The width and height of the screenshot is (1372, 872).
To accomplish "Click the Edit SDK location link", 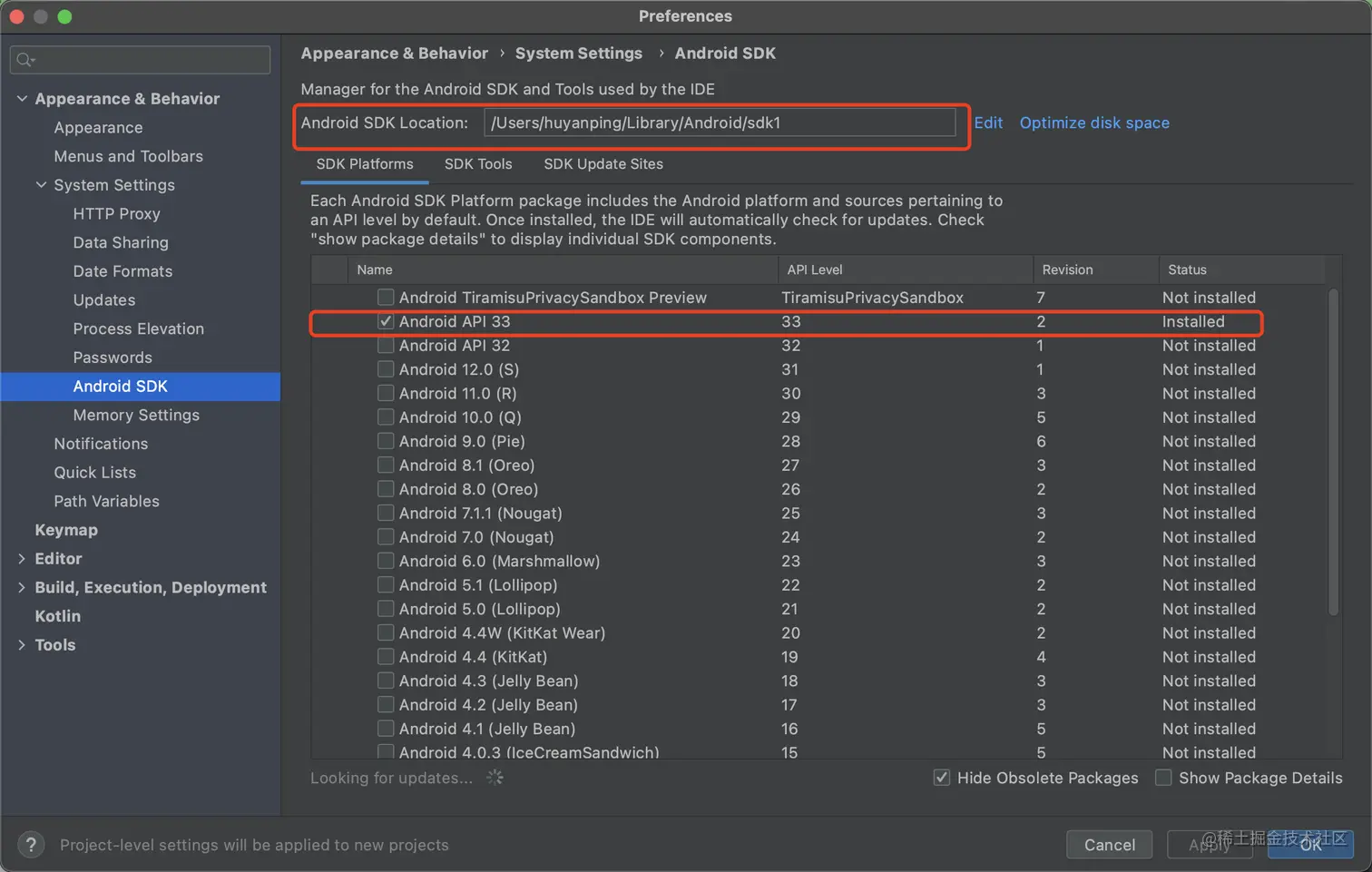I will (988, 122).
